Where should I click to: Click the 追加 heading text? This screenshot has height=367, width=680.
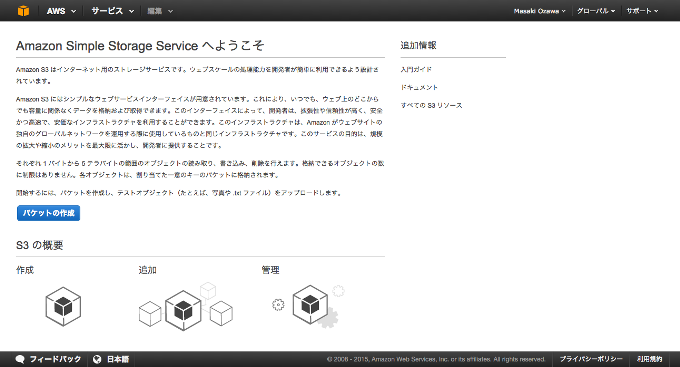pyautogui.click(x=147, y=270)
